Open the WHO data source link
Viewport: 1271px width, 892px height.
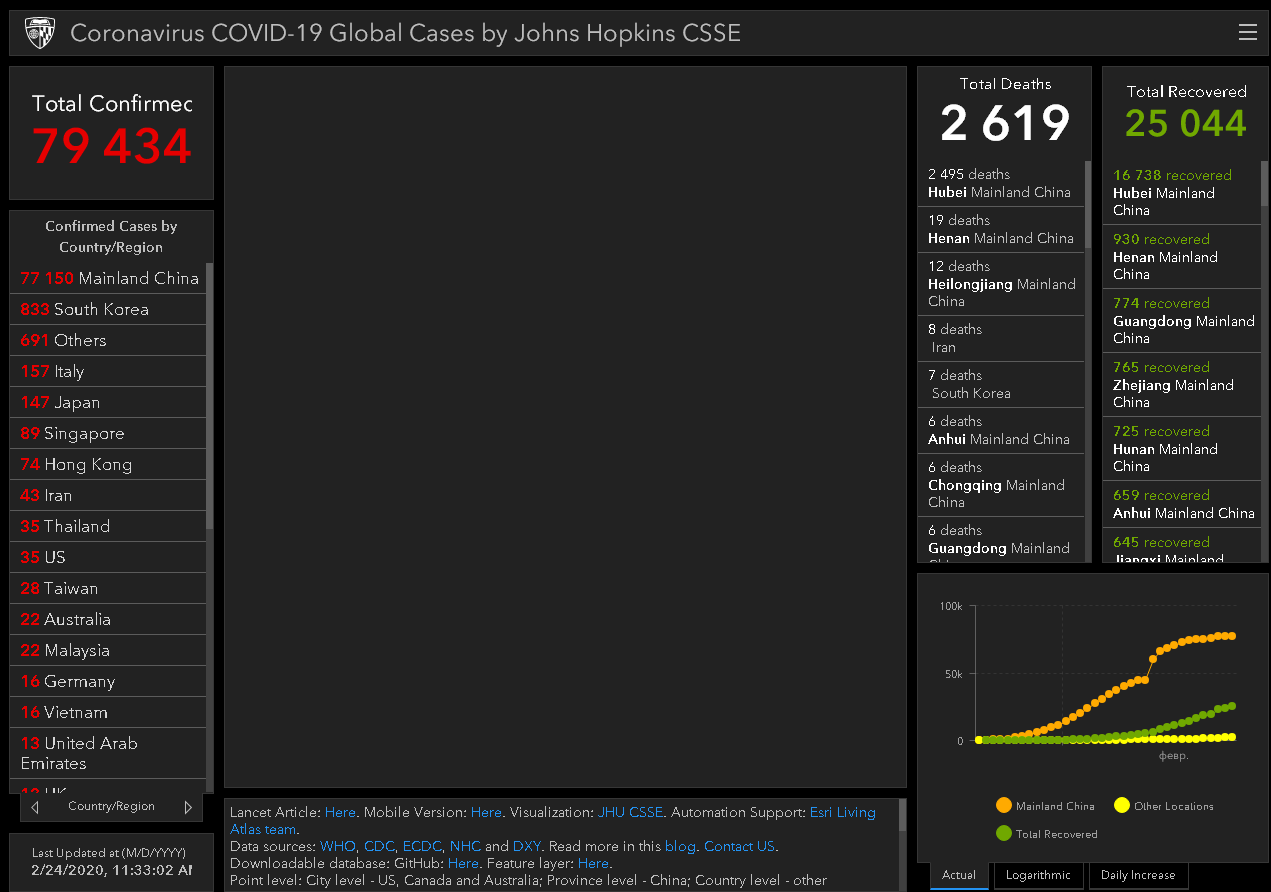(338, 846)
